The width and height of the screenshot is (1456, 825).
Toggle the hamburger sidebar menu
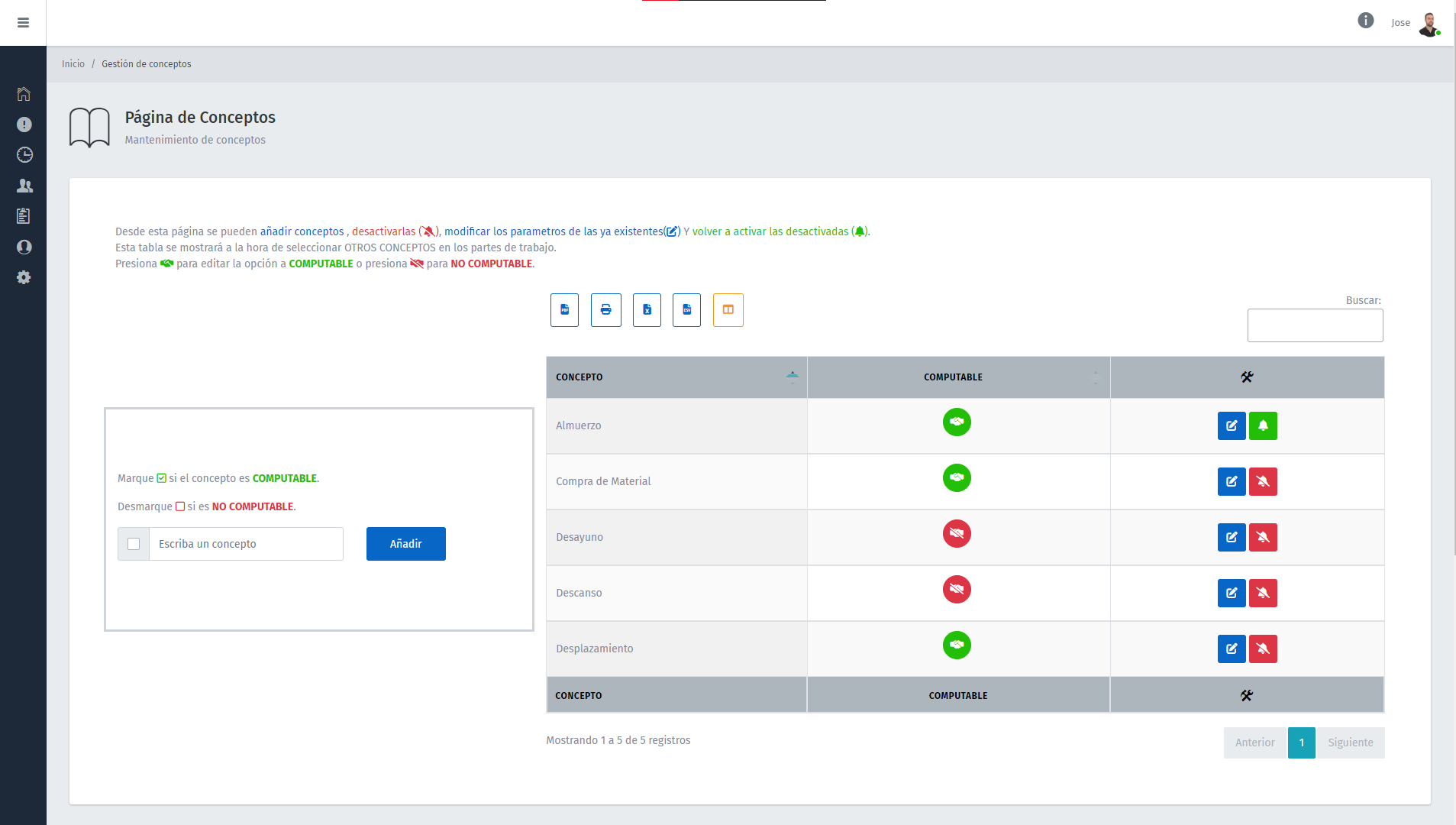coord(23,23)
